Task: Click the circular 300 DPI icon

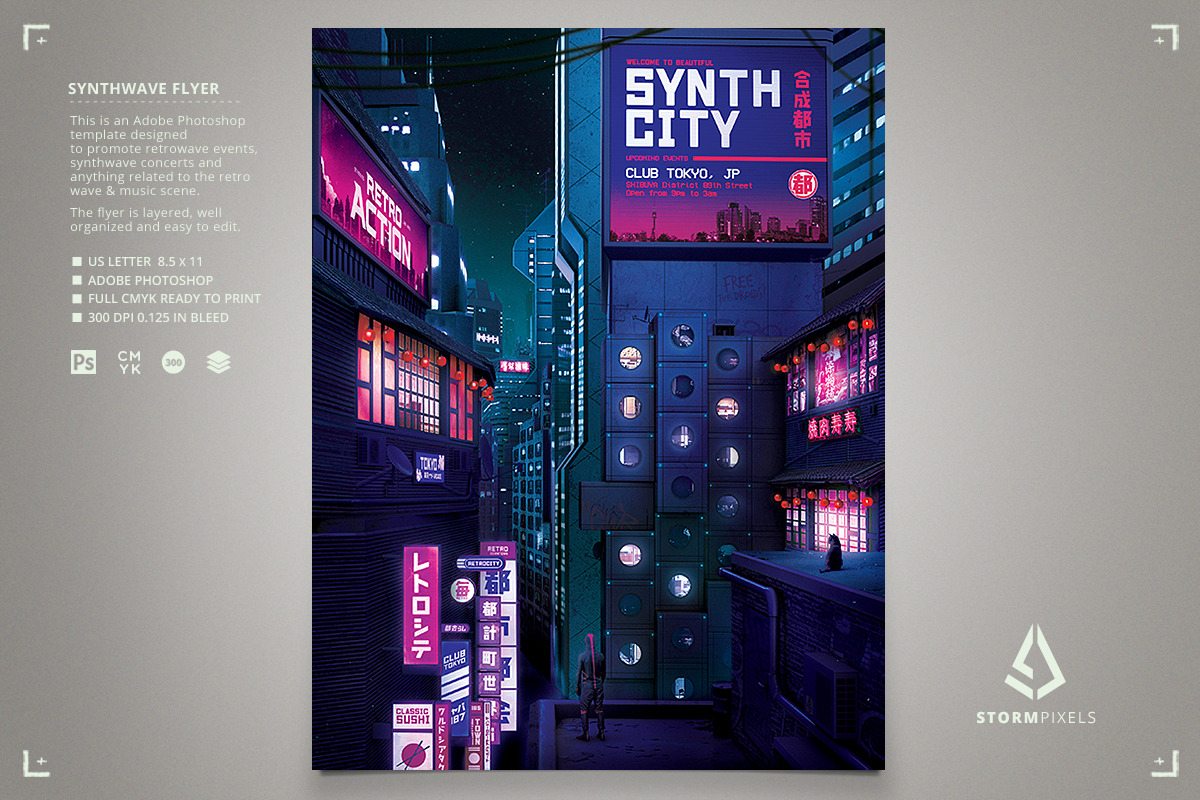Action: coord(173,362)
